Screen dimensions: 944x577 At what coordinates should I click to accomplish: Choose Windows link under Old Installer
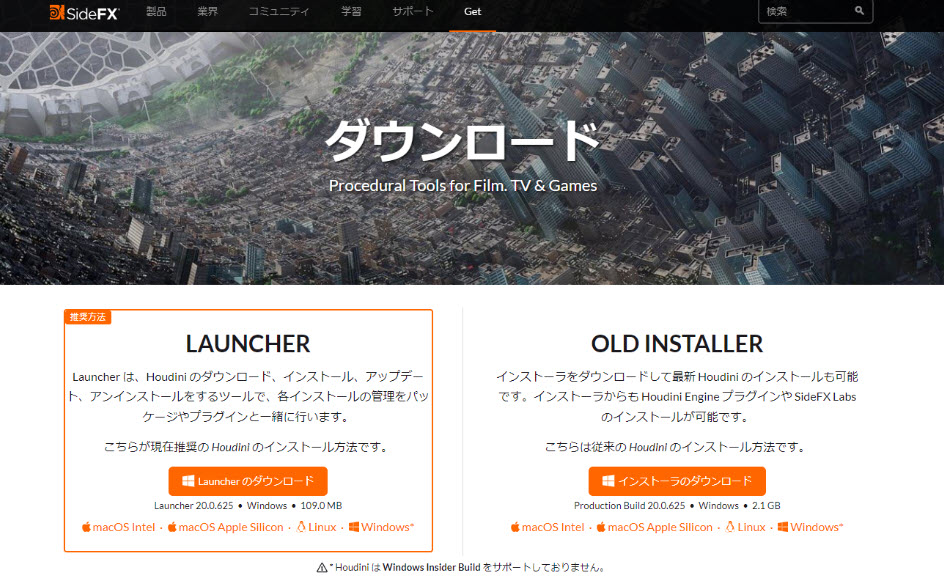810,527
